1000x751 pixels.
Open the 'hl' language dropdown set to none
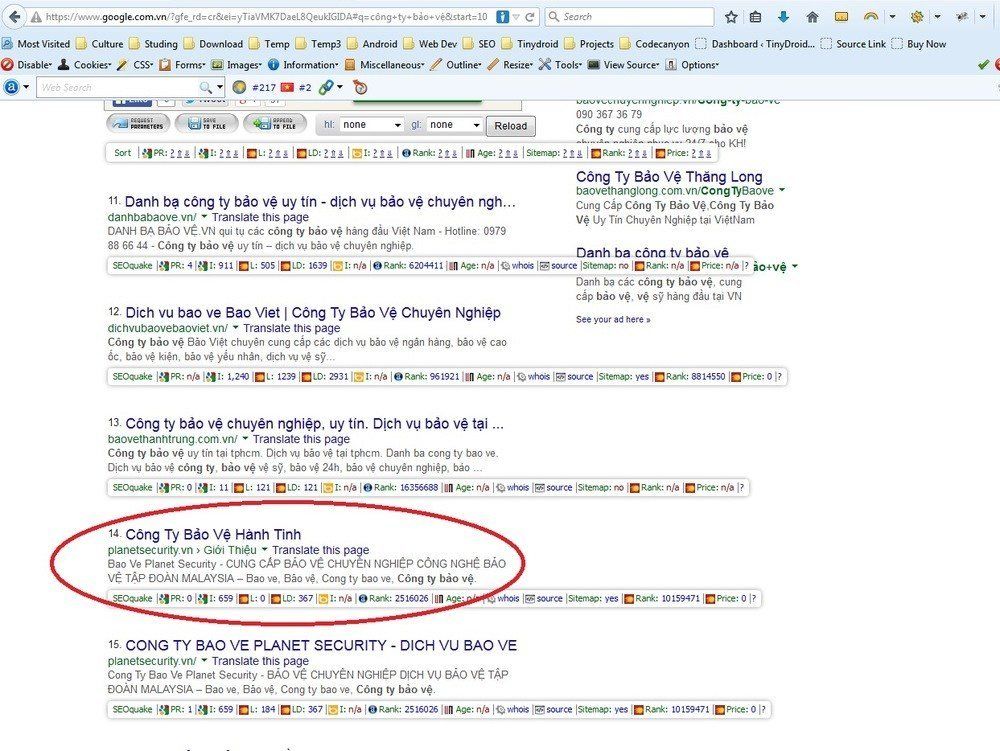click(x=371, y=125)
